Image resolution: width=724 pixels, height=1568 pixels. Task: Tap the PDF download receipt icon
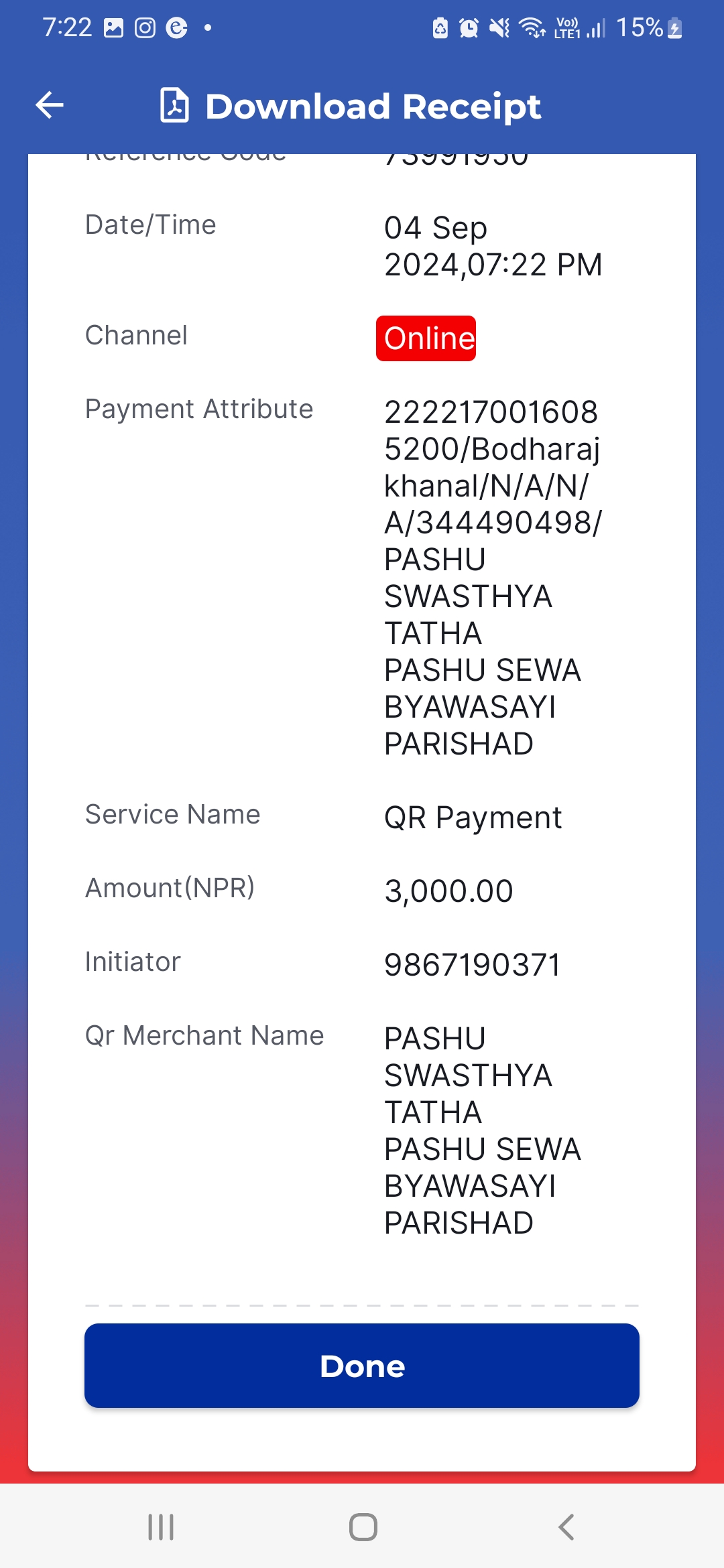click(x=175, y=105)
